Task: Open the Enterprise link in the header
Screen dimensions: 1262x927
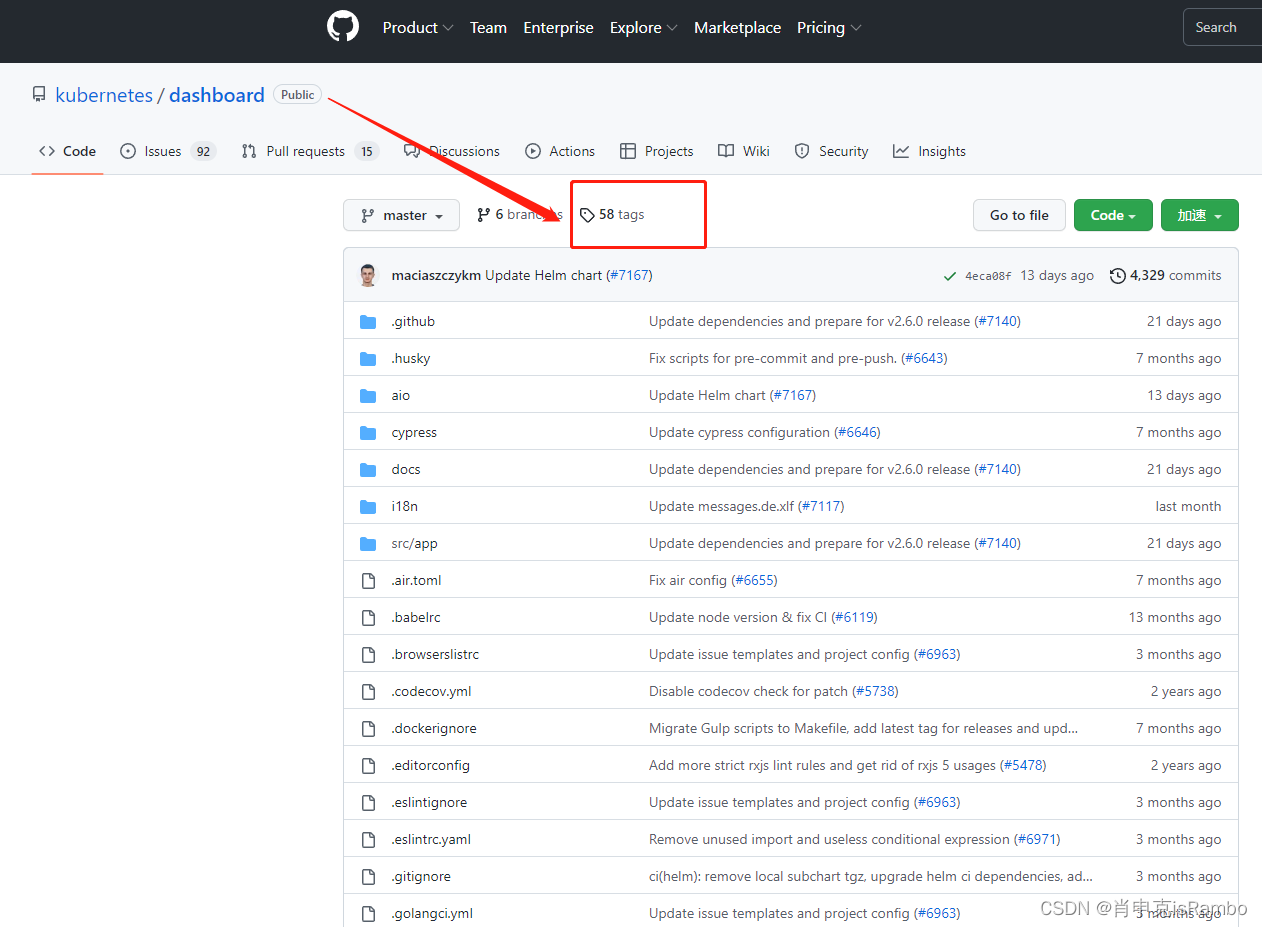Action: coord(558,28)
